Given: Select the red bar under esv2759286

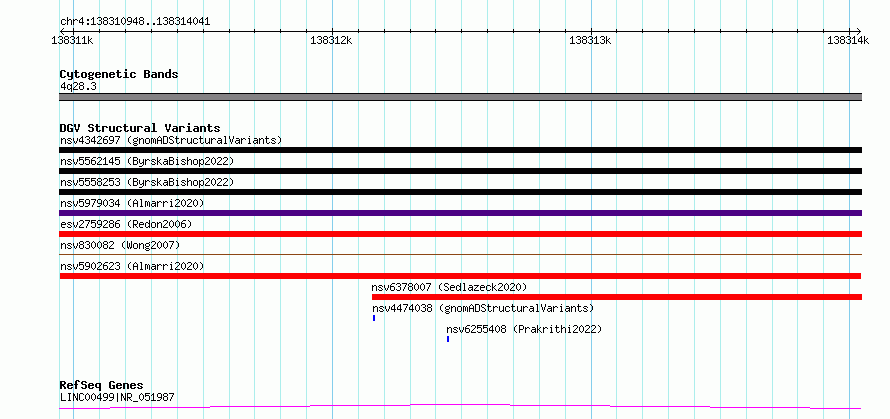Looking at the screenshot, I should coord(460,234).
